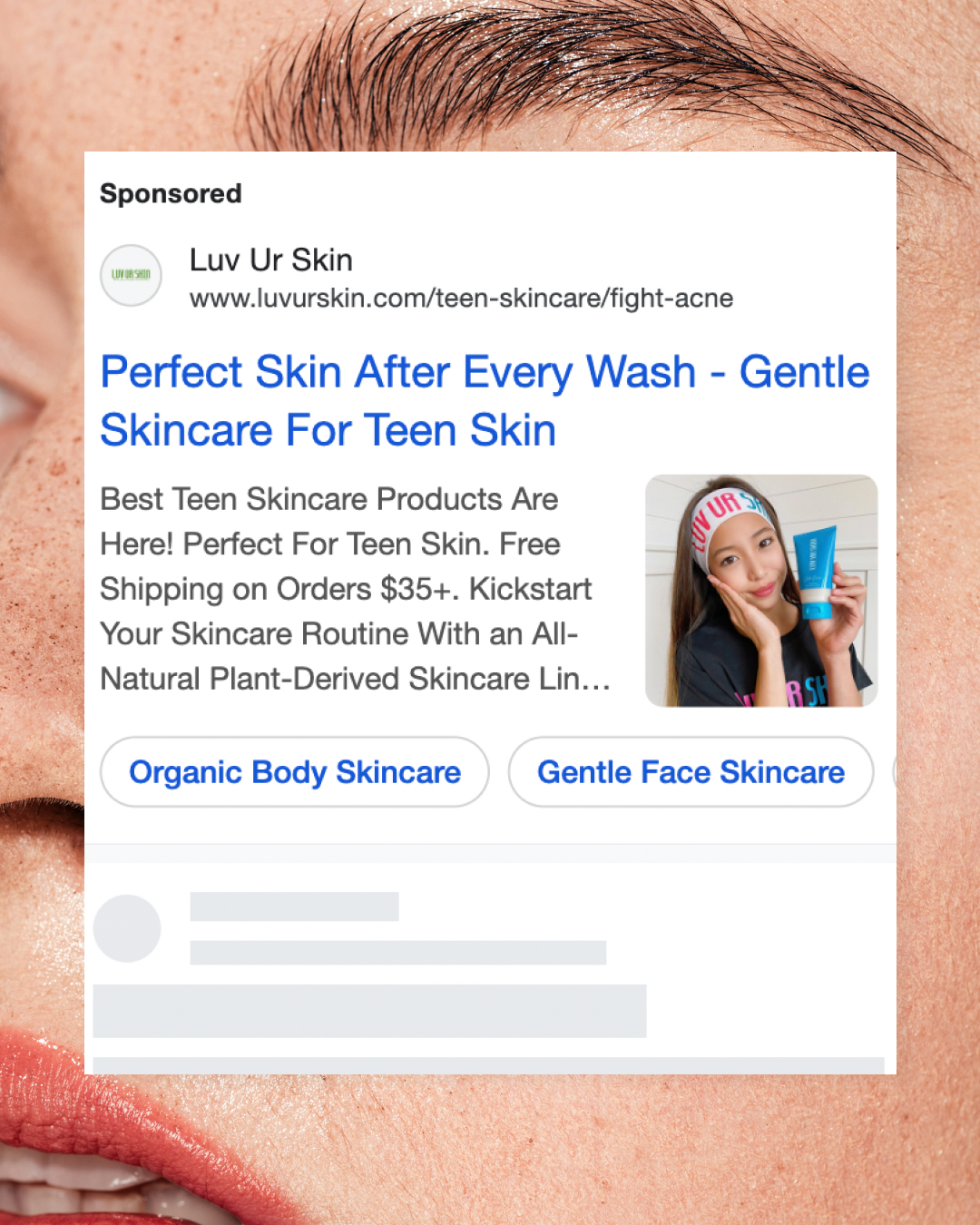Open the Luv Ur Skin advertiser name
The width and height of the screenshot is (980, 1225).
click(x=270, y=260)
